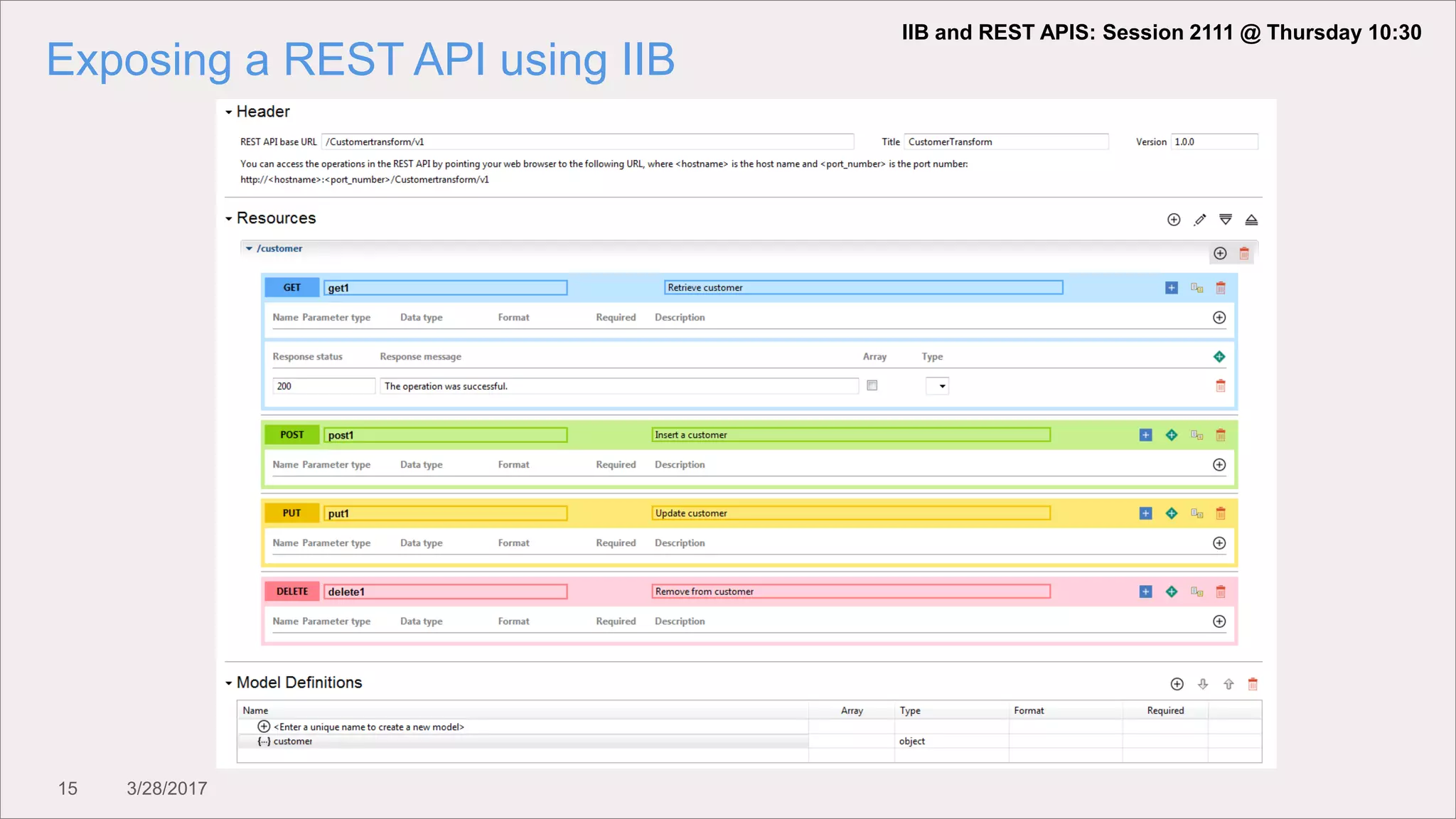1456x819 pixels.
Task: Edit the Update customer description field
Action: [851, 513]
